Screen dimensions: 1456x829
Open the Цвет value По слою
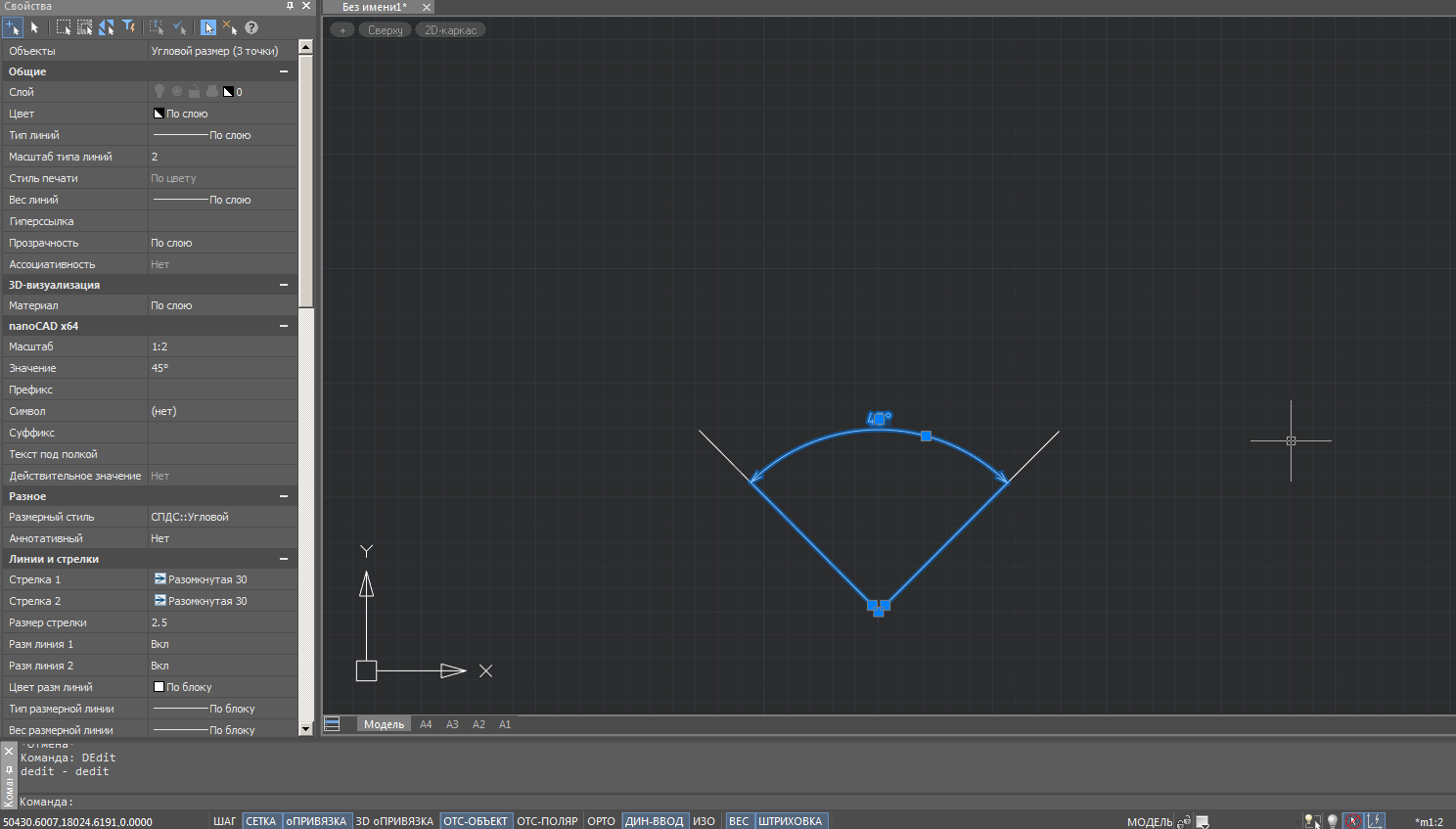click(x=222, y=114)
